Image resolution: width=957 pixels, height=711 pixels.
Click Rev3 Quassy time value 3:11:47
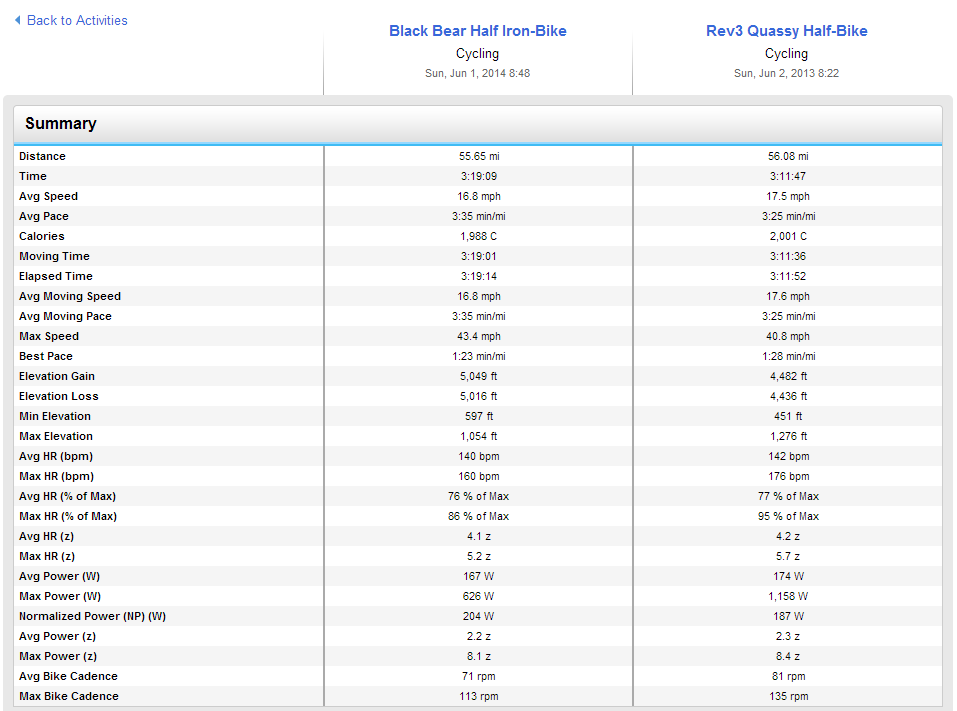click(787, 176)
